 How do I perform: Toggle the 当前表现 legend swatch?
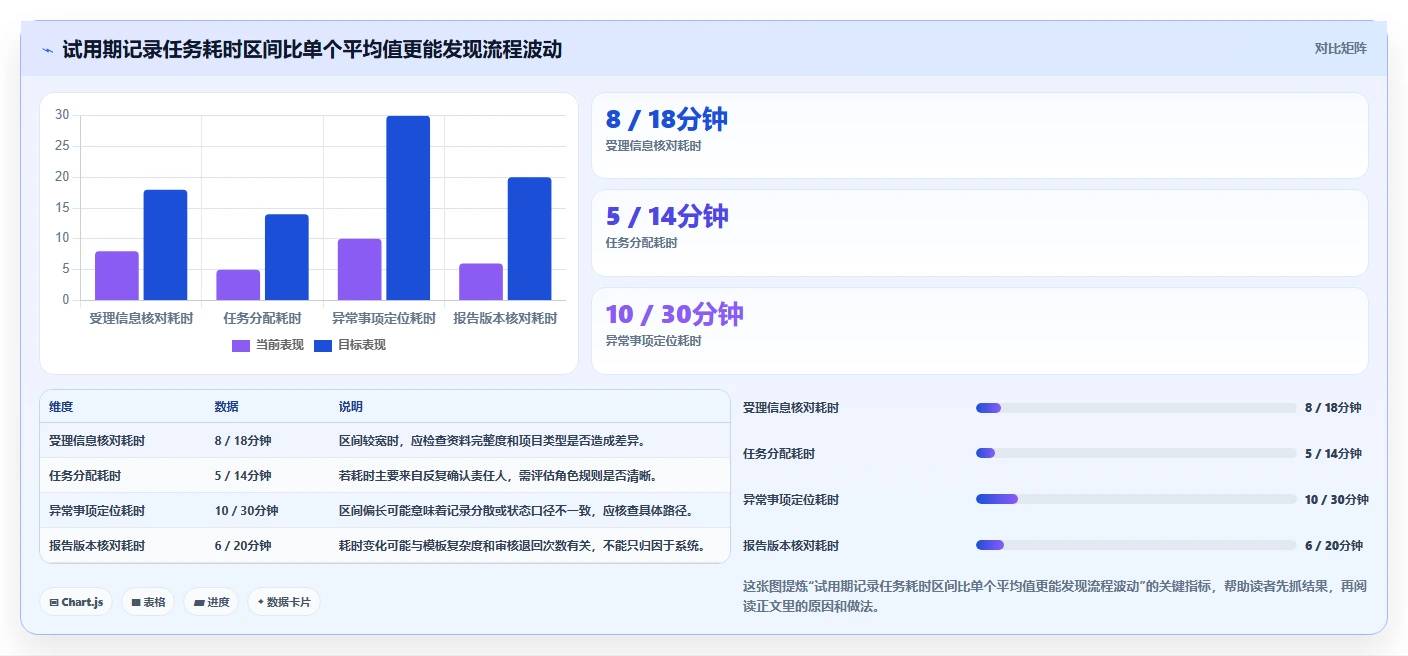[241, 345]
